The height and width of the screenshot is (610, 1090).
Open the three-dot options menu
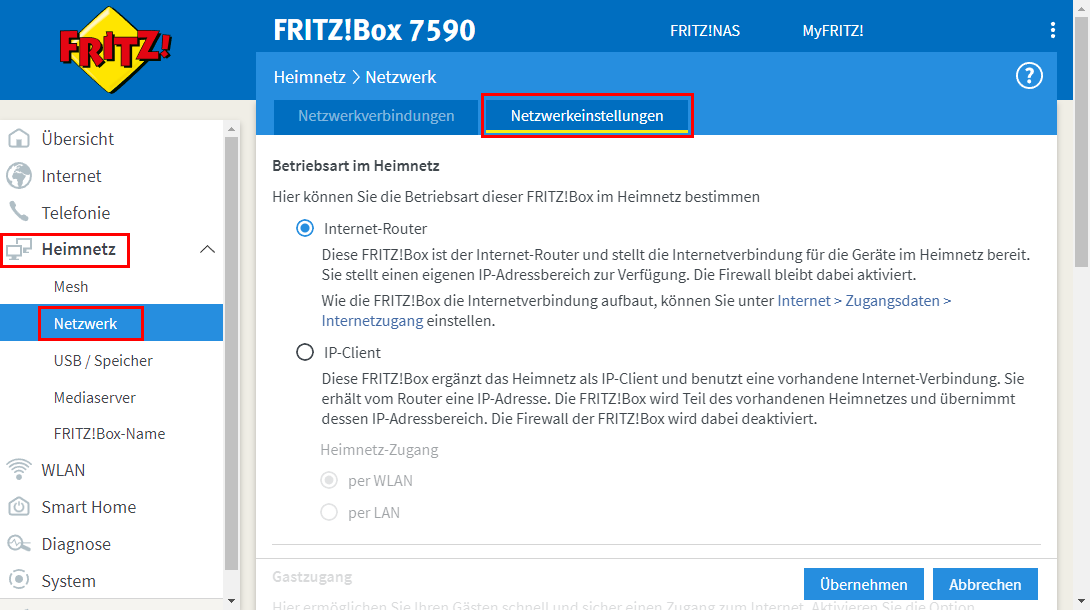tap(1052, 30)
